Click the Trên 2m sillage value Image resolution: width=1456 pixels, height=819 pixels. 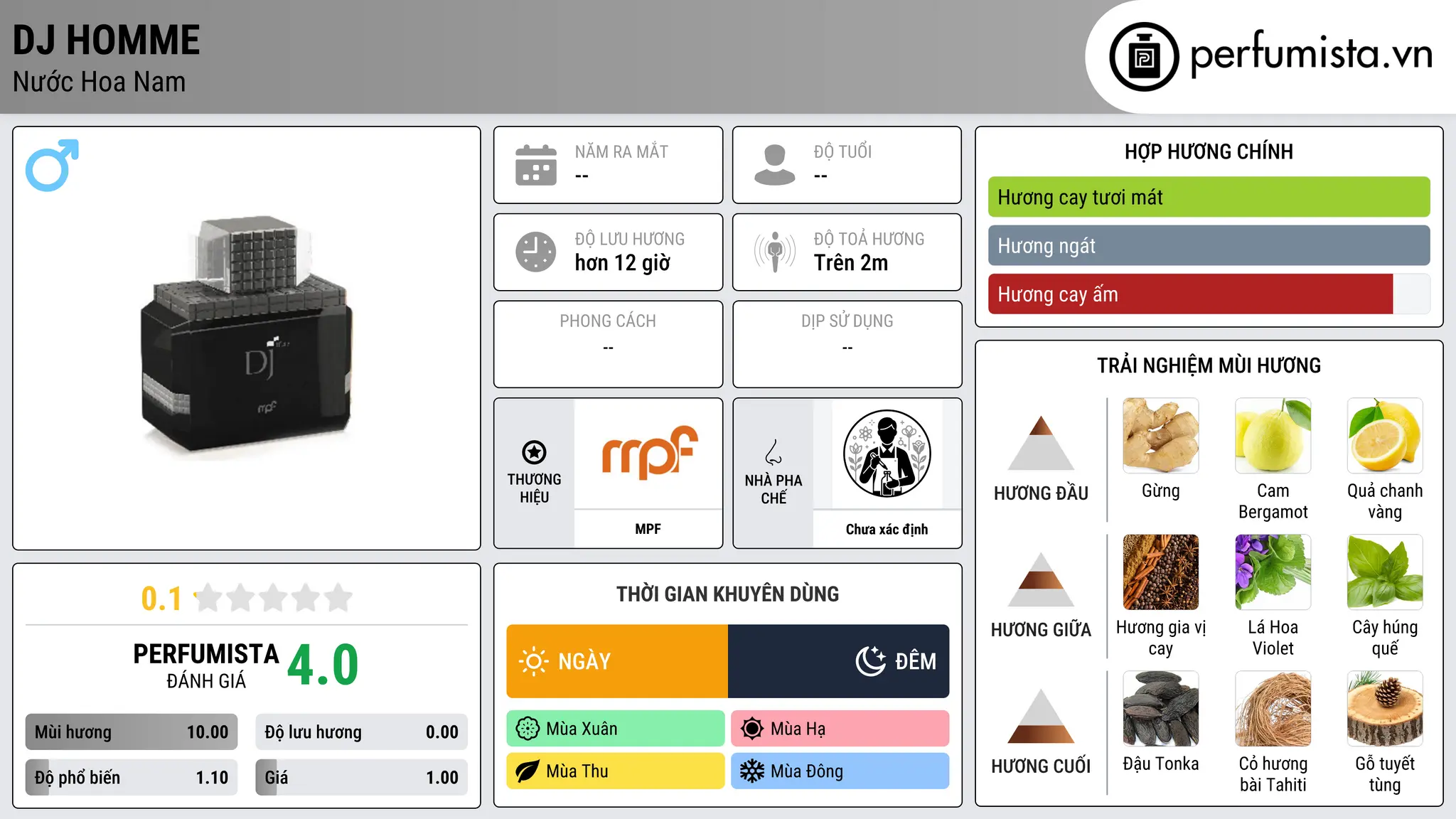click(x=851, y=263)
